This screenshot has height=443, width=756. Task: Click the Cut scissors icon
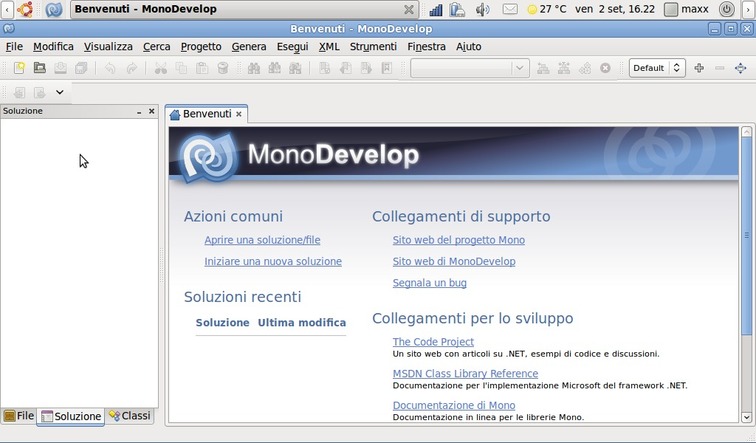(x=161, y=68)
